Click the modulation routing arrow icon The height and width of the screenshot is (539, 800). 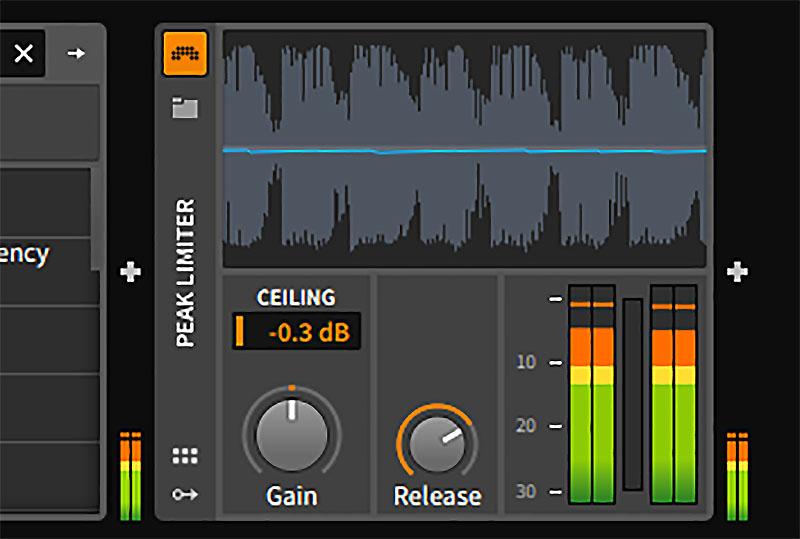pyautogui.click(x=185, y=494)
